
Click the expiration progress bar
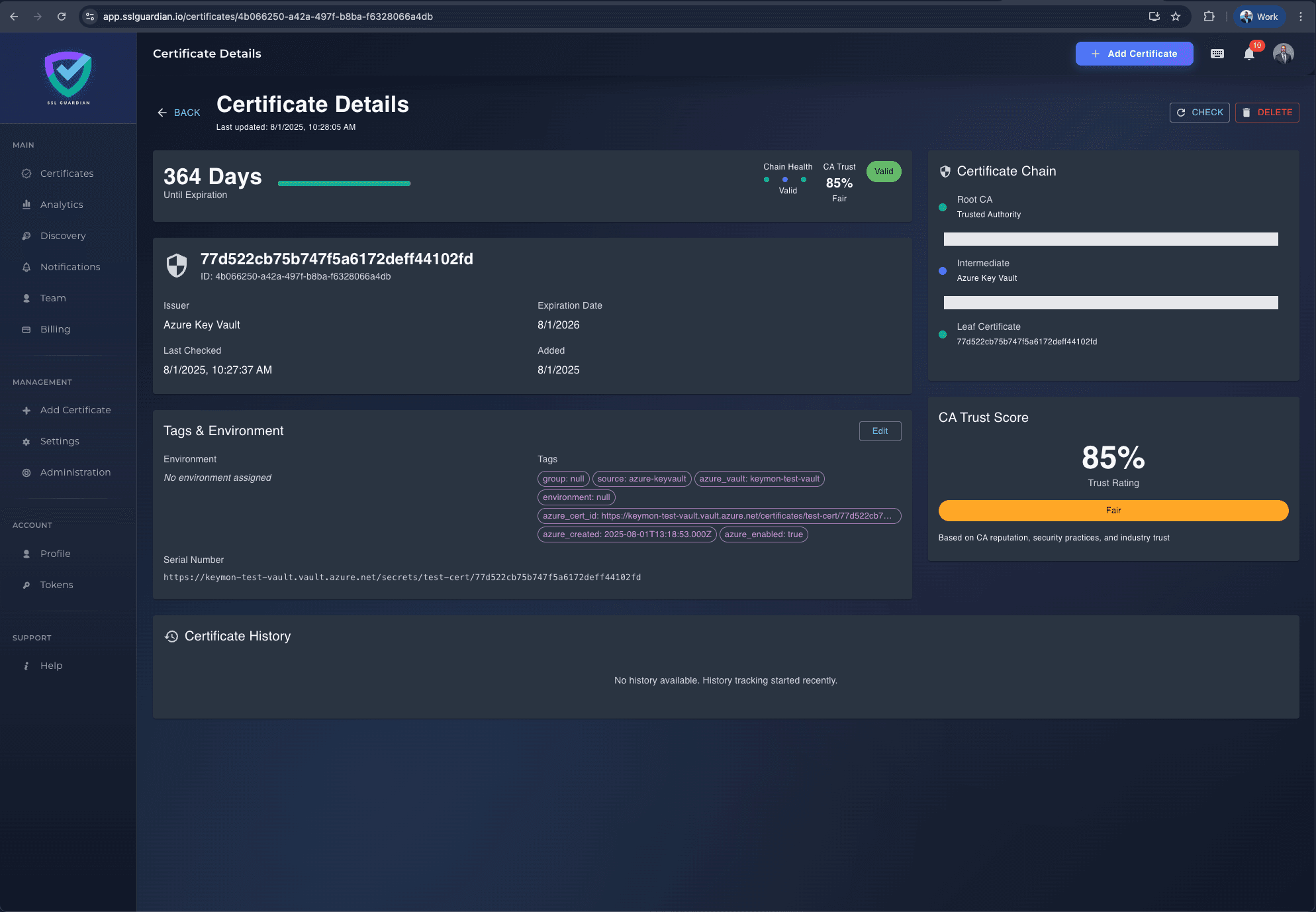(x=344, y=183)
